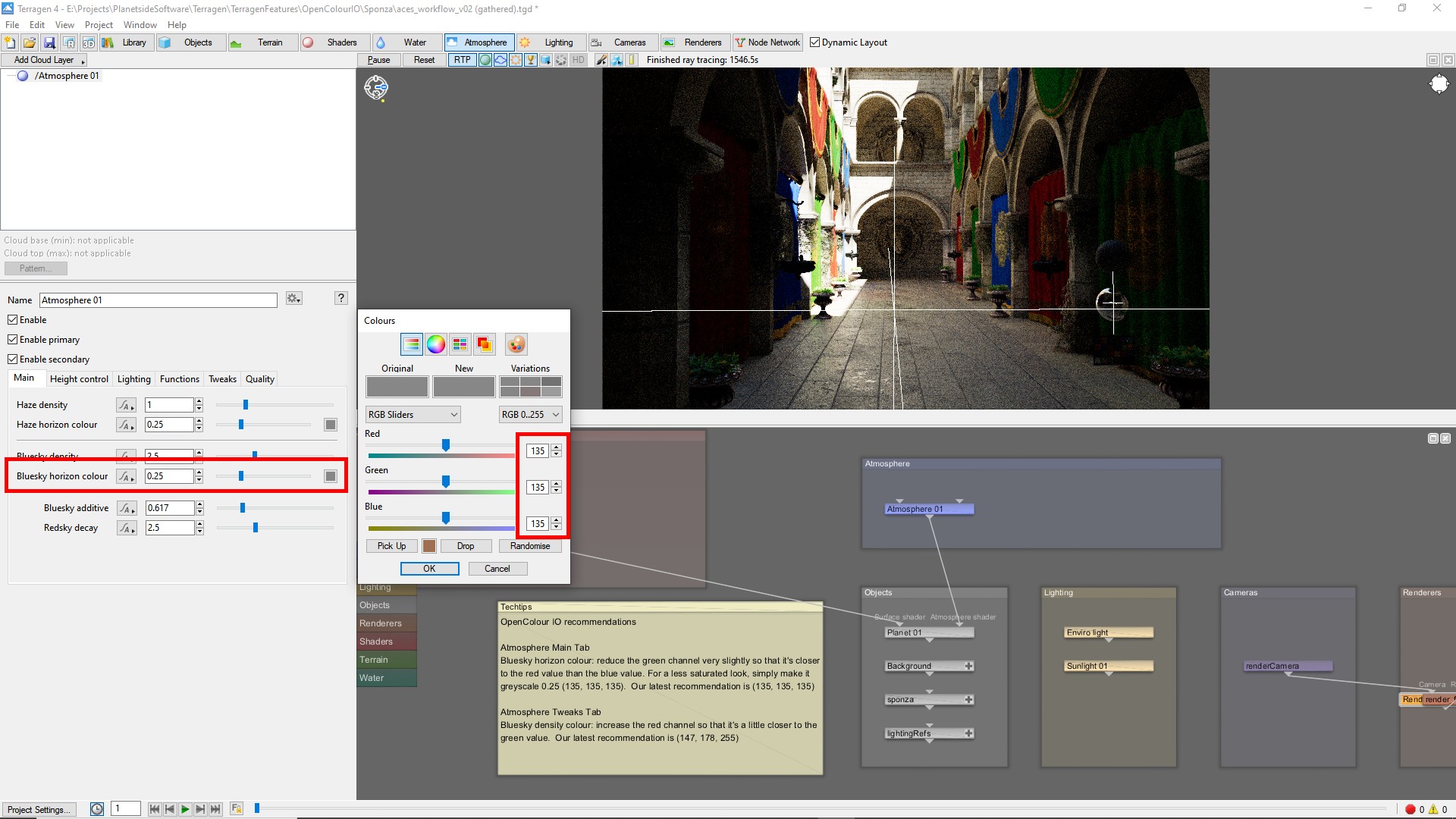
Task: Click the help question mark button
Action: click(x=341, y=298)
